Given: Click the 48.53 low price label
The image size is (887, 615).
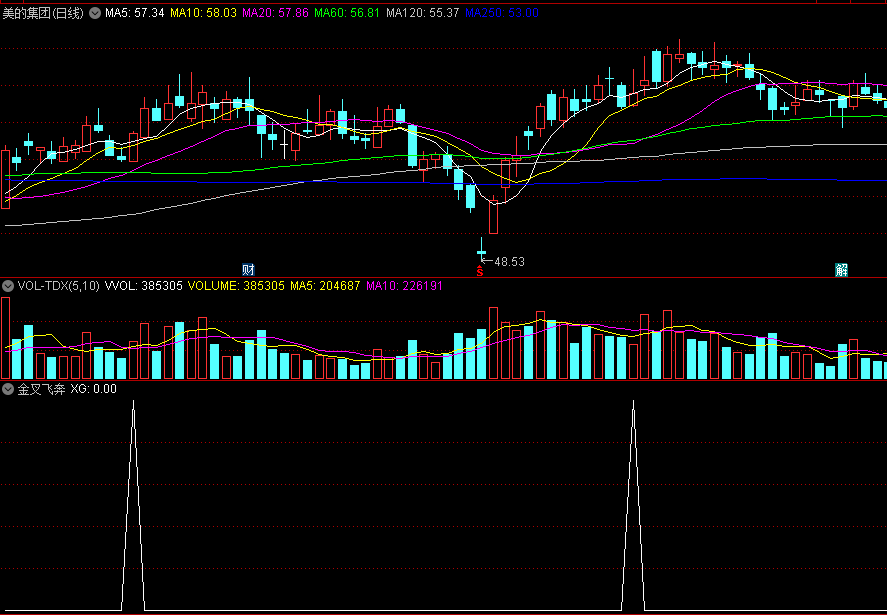Looking at the screenshot, I should tap(510, 262).
